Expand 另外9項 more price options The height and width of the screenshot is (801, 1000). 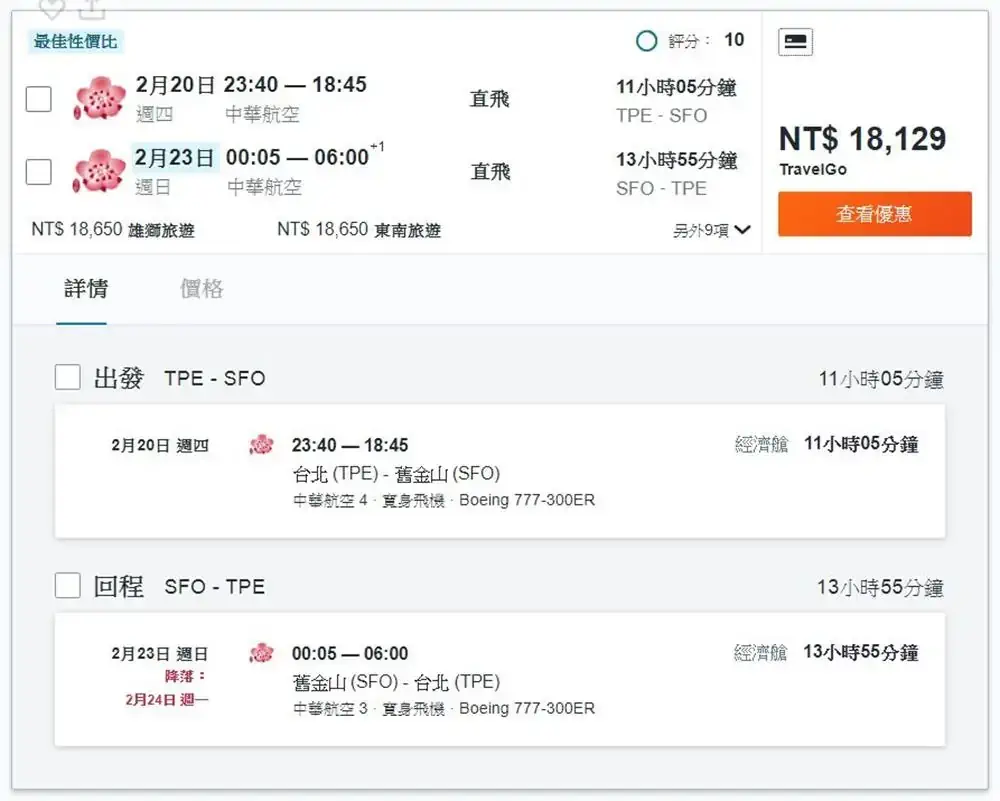[x=712, y=230]
